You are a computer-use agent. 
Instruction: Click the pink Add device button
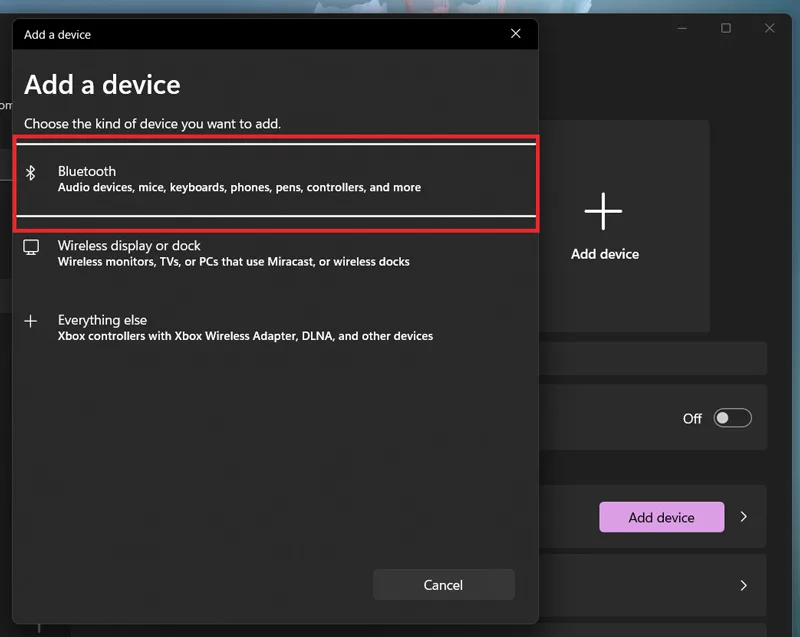point(661,517)
